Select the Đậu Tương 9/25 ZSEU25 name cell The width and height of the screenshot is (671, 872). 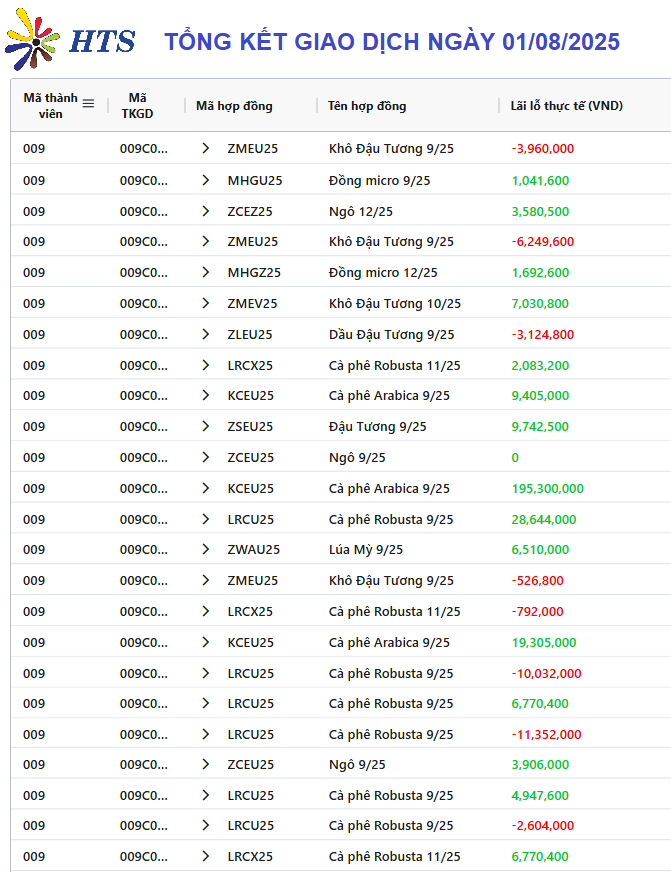click(x=377, y=427)
